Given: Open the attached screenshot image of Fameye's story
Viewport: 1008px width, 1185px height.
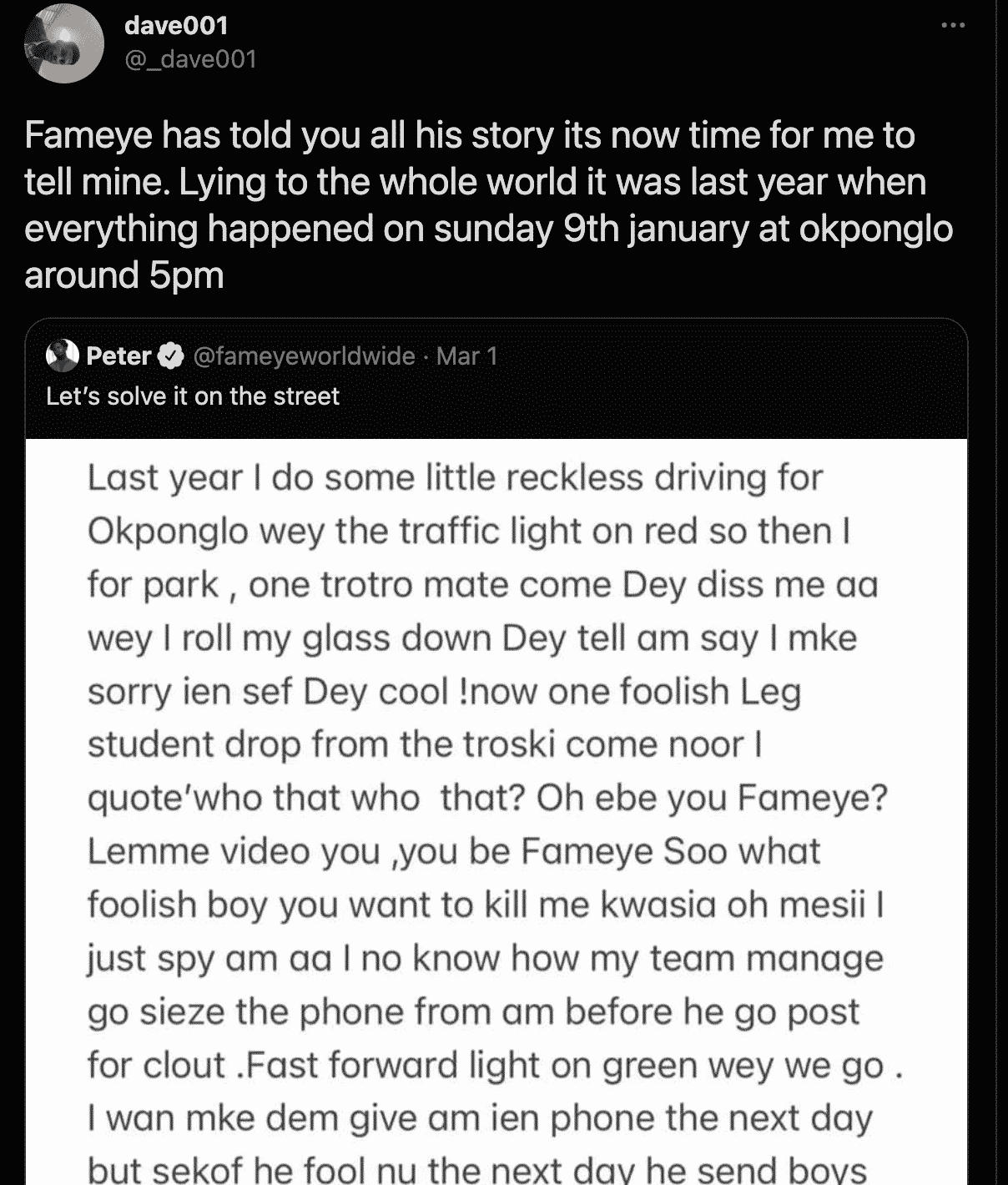Looking at the screenshot, I should (x=496, y=811).
